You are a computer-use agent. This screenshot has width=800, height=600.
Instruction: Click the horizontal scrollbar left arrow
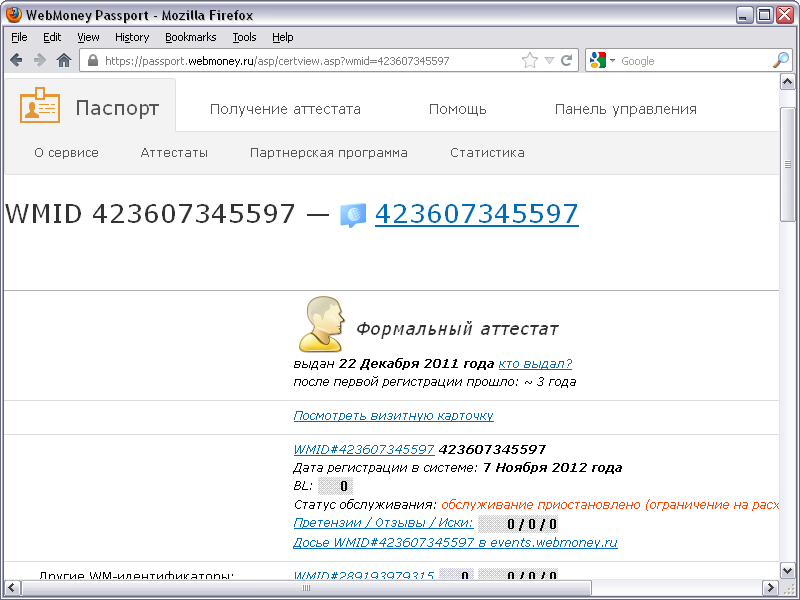coord(12,587)
